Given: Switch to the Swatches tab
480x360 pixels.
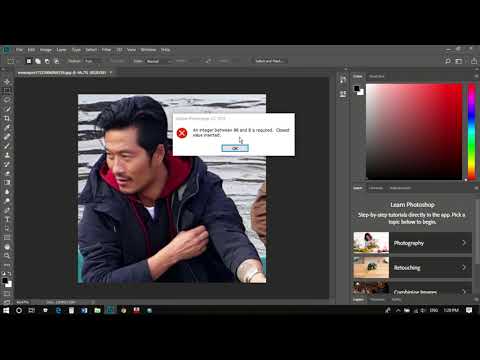Looking at the screenshot, I should [x=377, y=76].
